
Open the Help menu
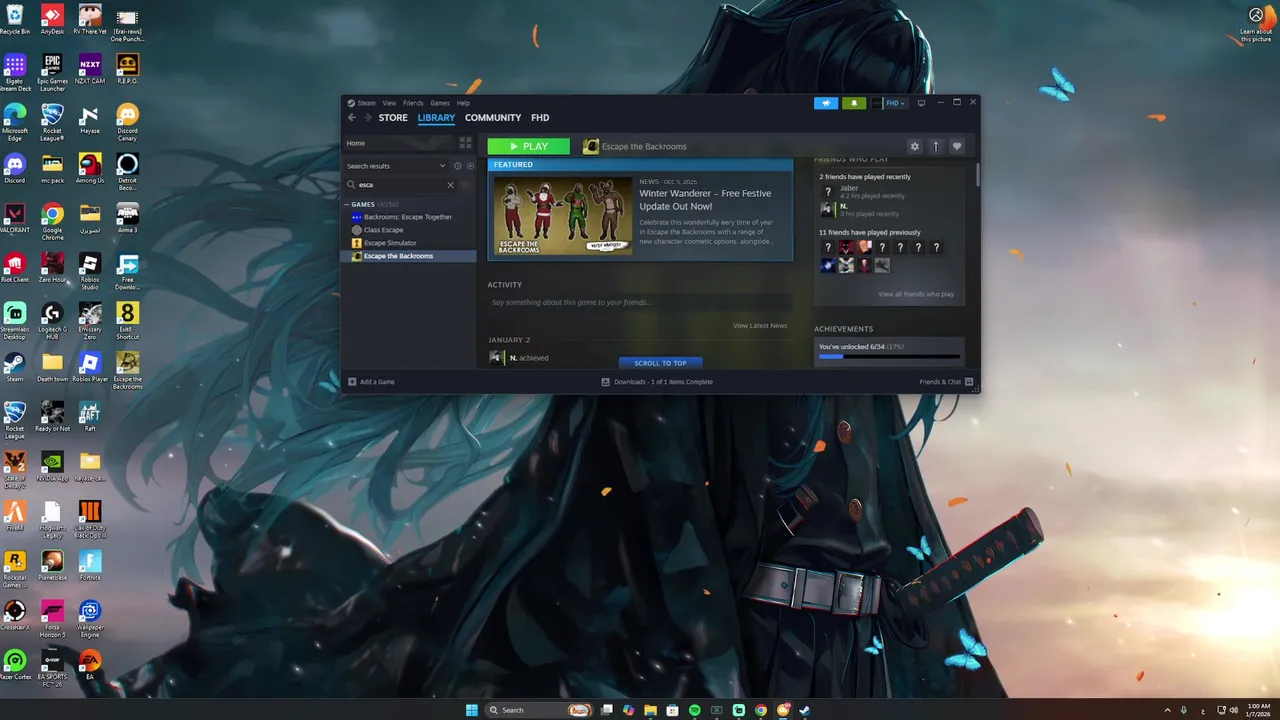point(463,103)
